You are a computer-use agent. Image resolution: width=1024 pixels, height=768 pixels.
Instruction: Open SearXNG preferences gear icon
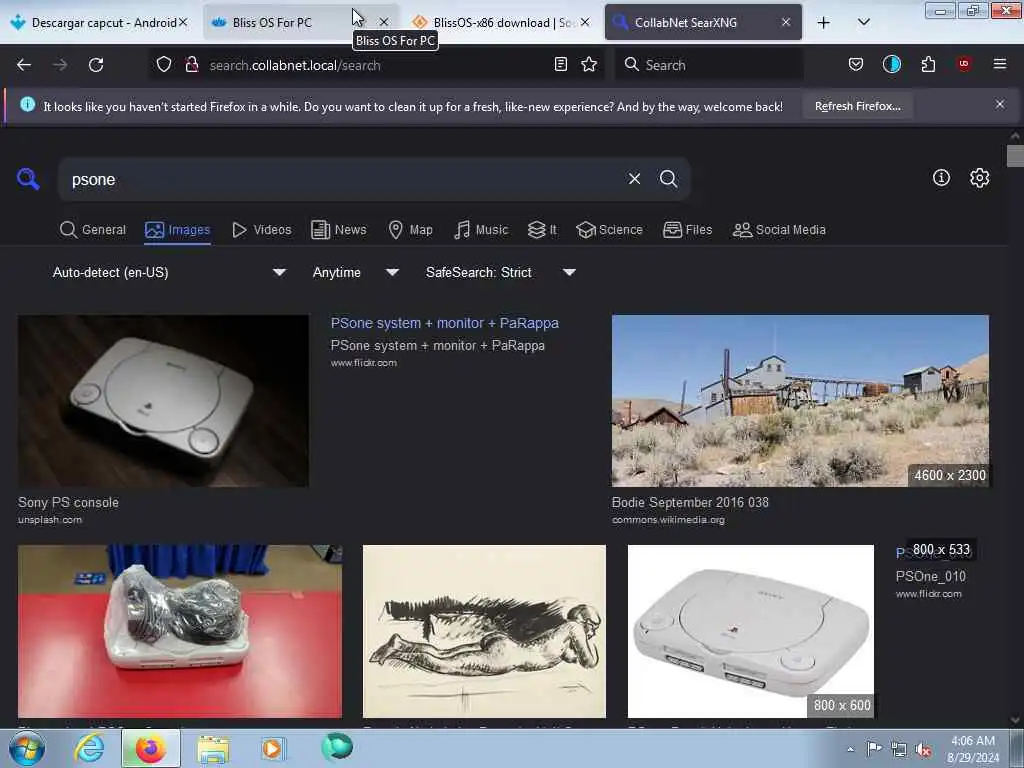pos(979,178)
